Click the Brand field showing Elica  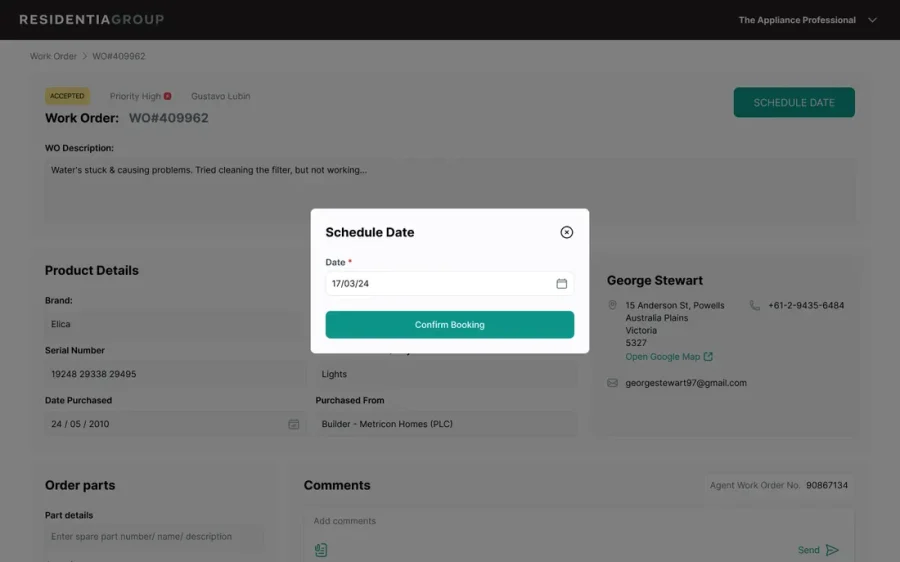(x=175, y=324)
